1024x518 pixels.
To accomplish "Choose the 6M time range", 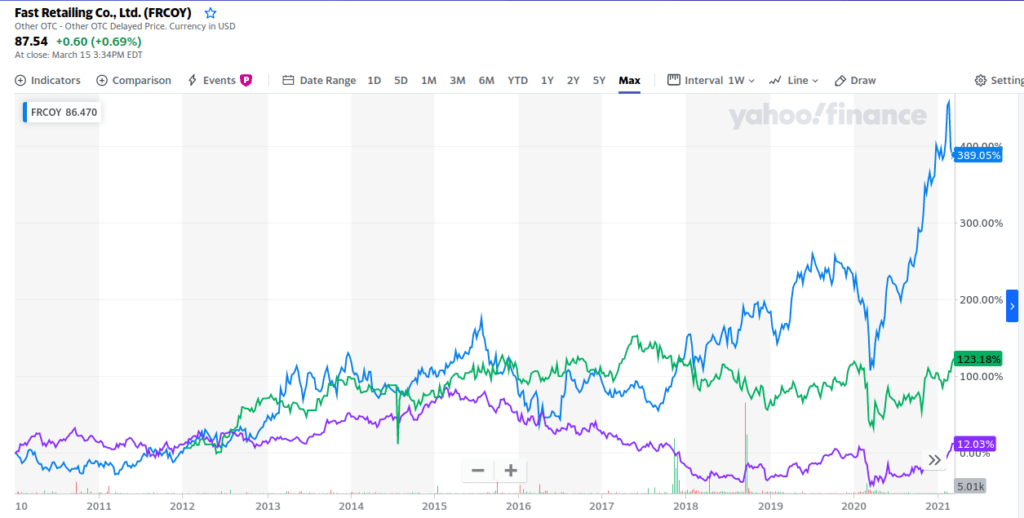I will click(x=486, y=80).
